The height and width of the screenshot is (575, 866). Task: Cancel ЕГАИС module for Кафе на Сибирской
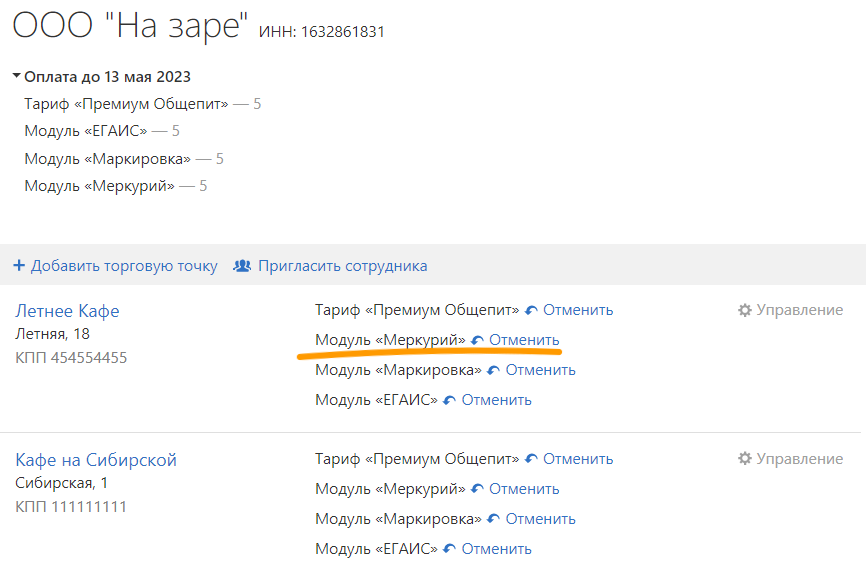click(497, 548)
